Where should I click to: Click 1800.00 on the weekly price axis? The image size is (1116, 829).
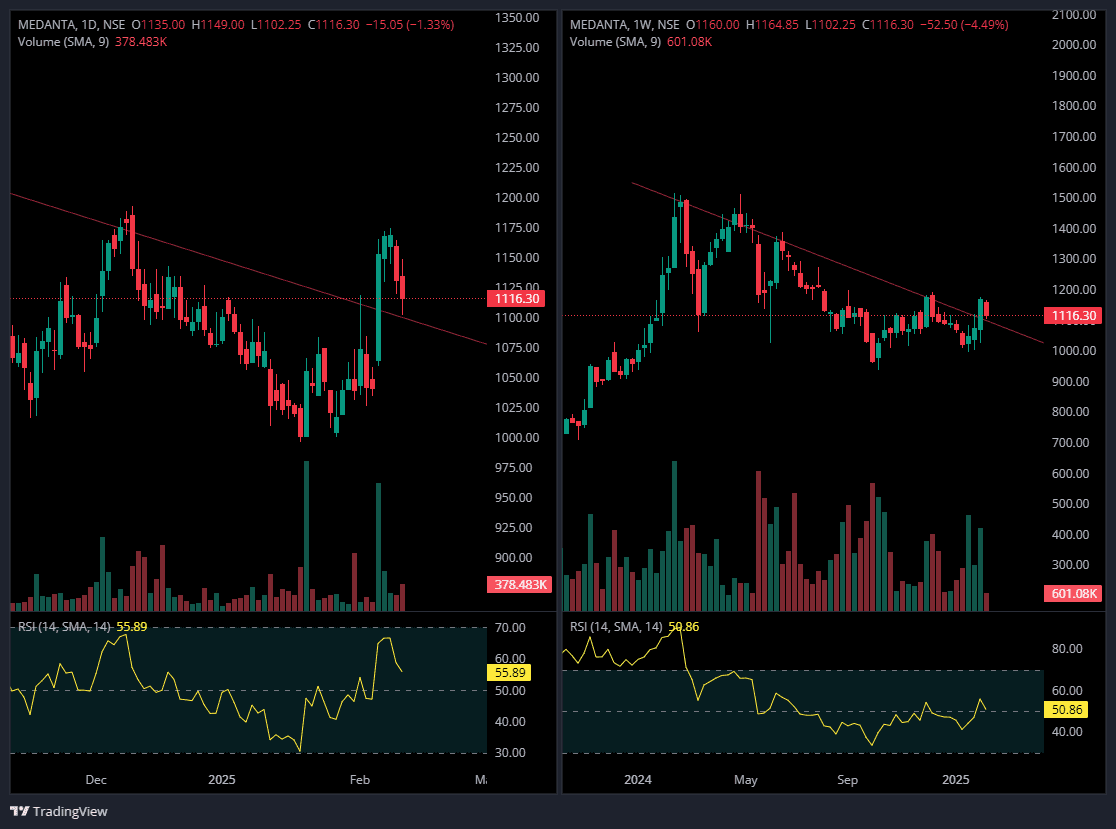[1074, 105]
